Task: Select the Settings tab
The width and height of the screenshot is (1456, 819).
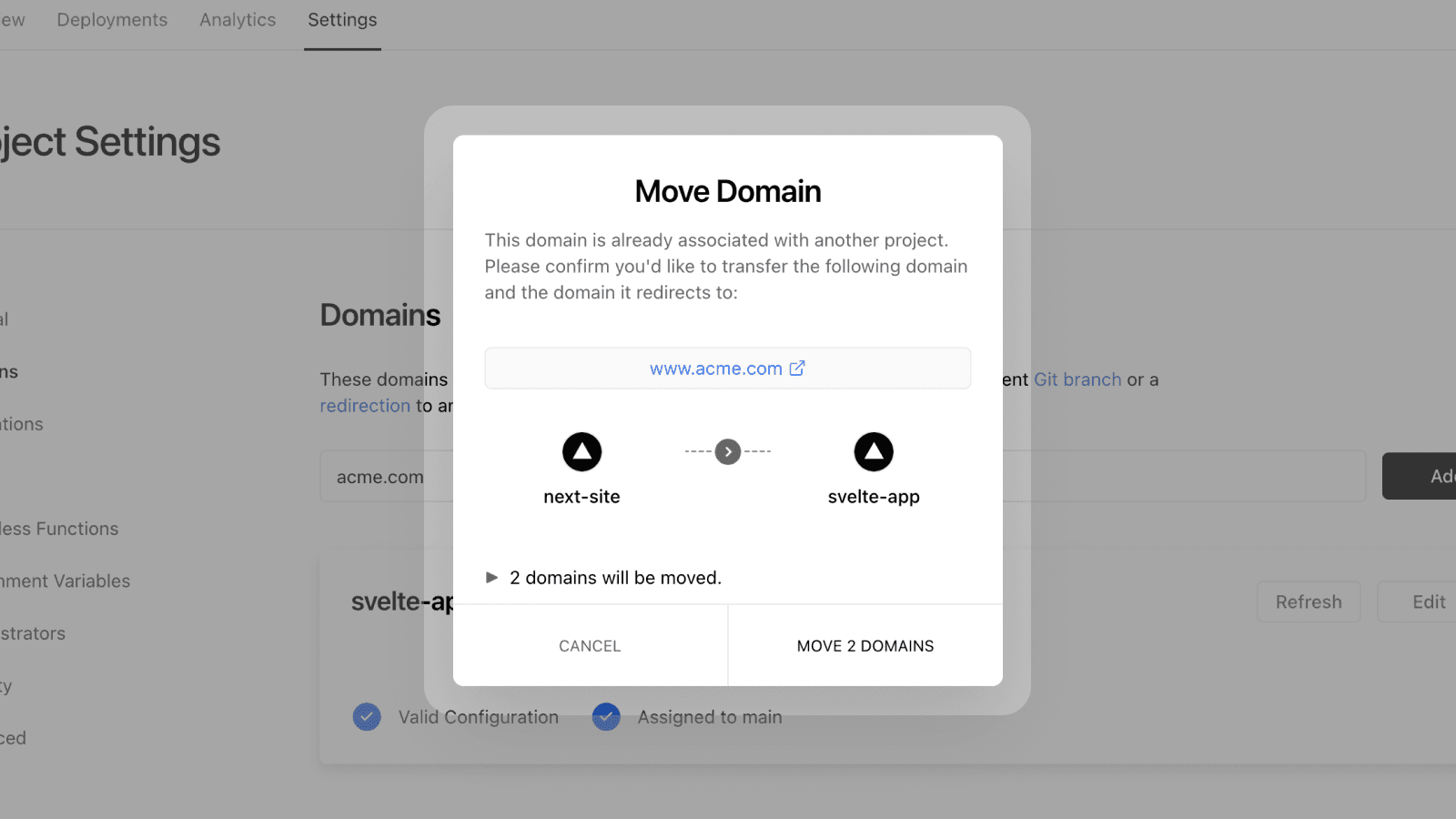Action: pyautogui.click(x=342, y=20)
